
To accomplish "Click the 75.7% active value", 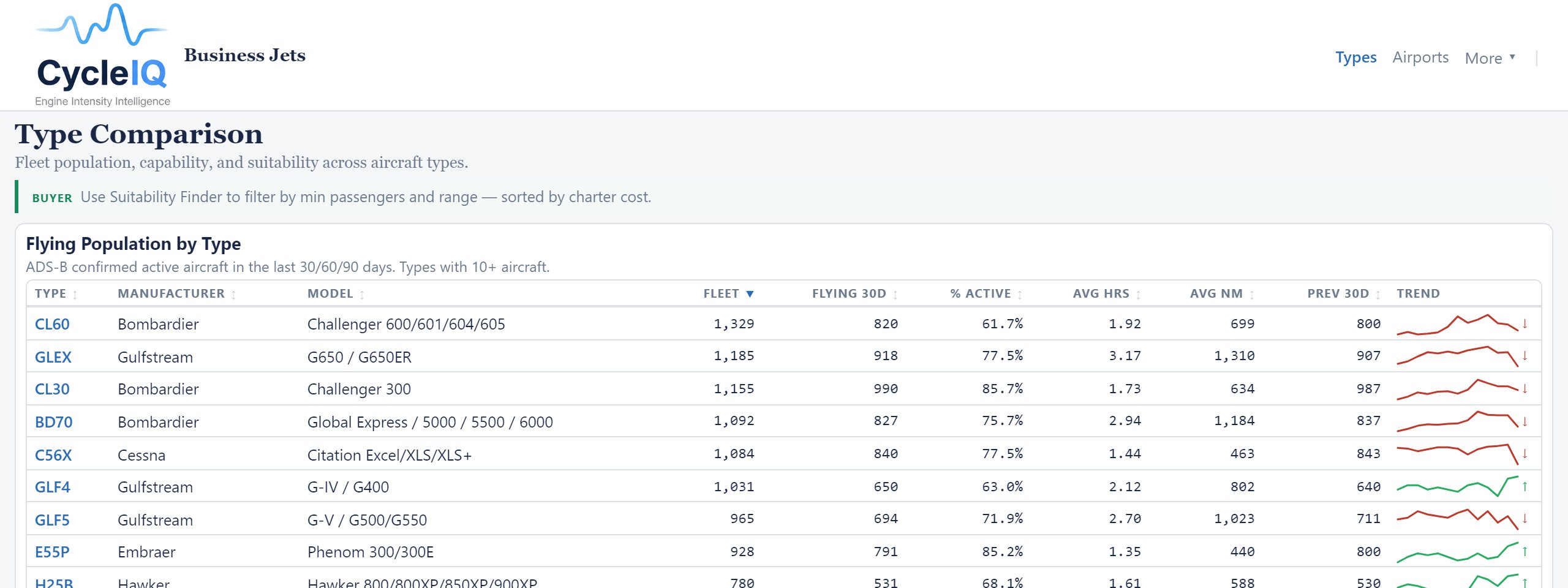I will [1002, 421].
